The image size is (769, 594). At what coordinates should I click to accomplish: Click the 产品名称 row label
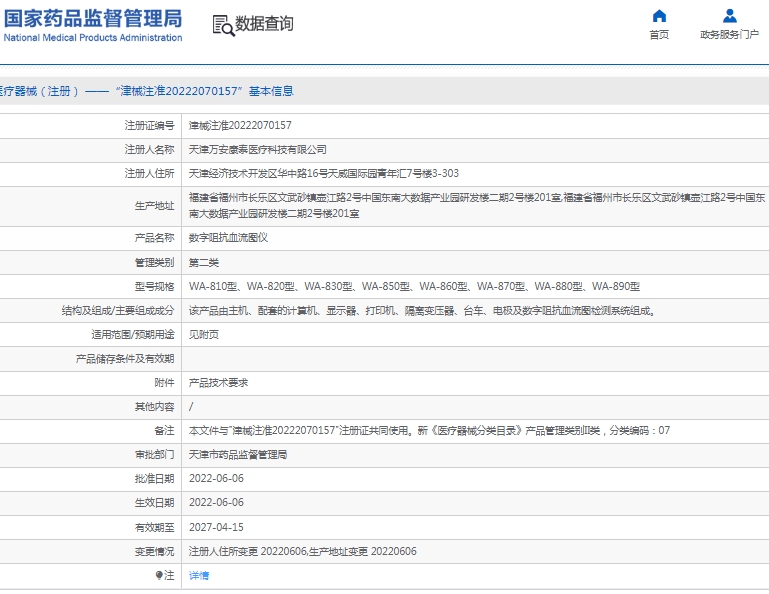pos(154,238)
